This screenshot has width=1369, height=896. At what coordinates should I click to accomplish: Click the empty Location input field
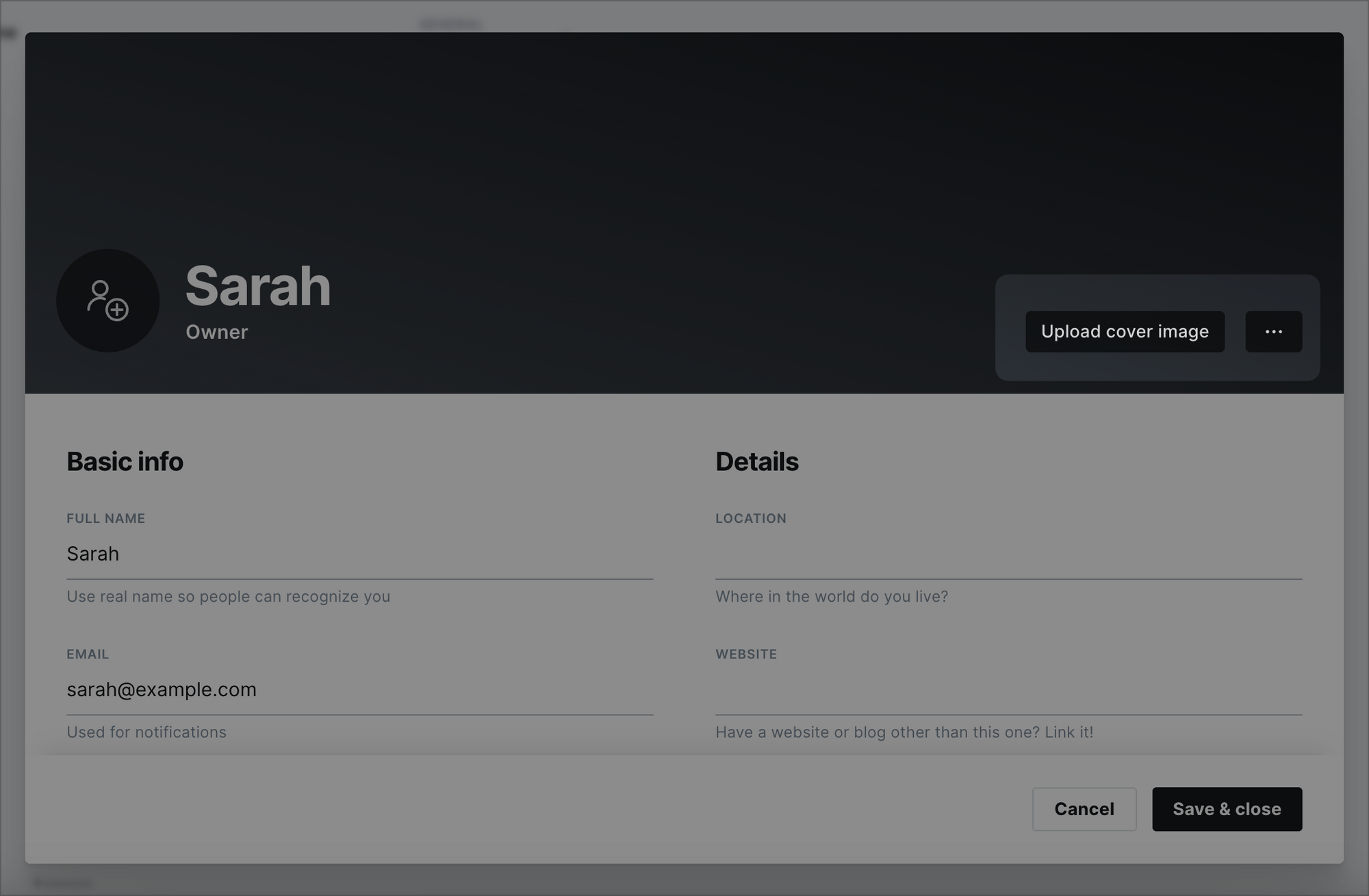(1008, 554)
